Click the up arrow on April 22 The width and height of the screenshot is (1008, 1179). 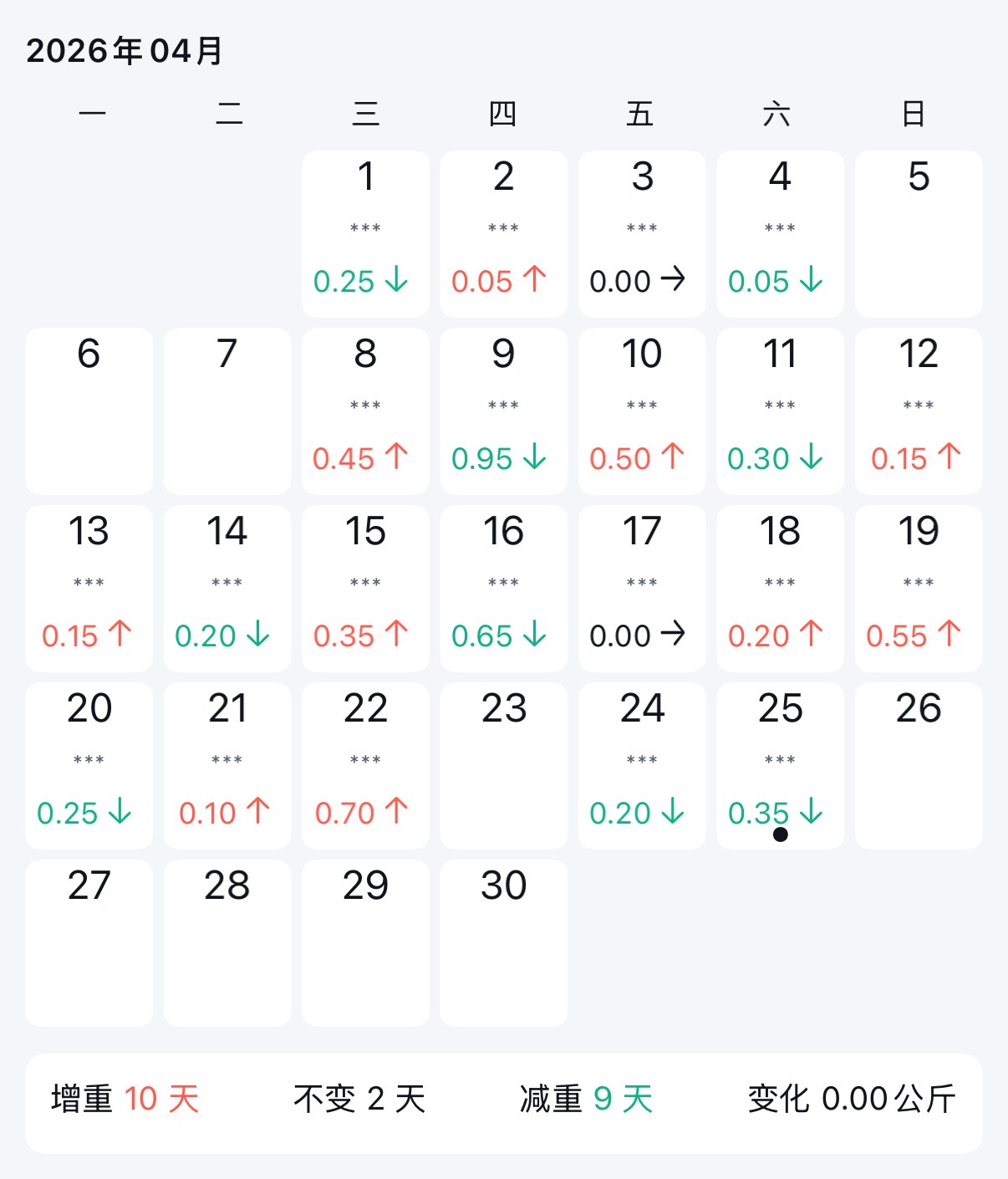coord(397,811)
